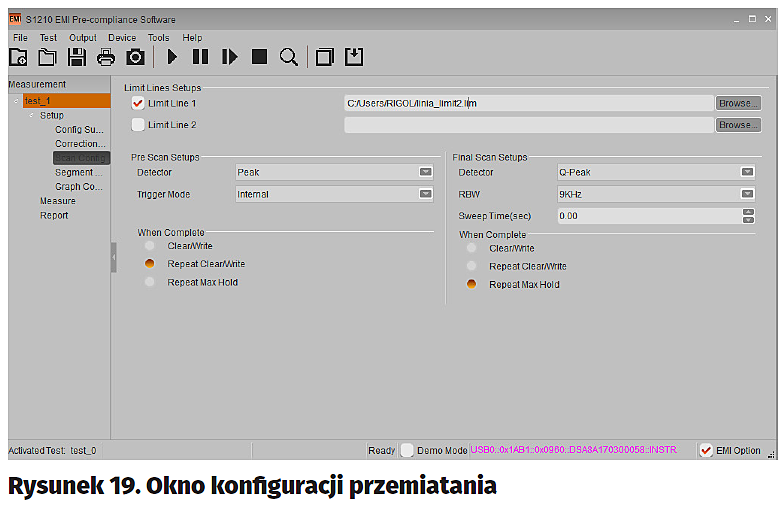The width and height of the screenshot is (784, 507).
Task: Click the save floppy disk icon
Action: point(76,57)
